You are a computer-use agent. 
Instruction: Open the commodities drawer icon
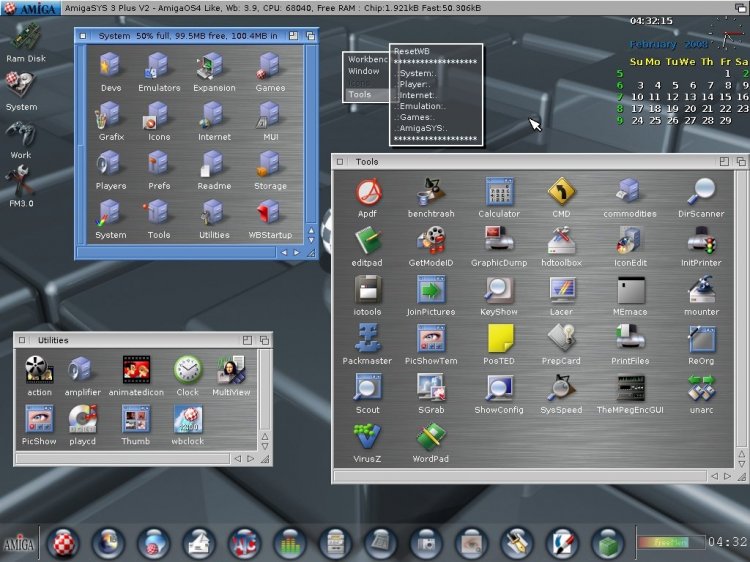629,192
